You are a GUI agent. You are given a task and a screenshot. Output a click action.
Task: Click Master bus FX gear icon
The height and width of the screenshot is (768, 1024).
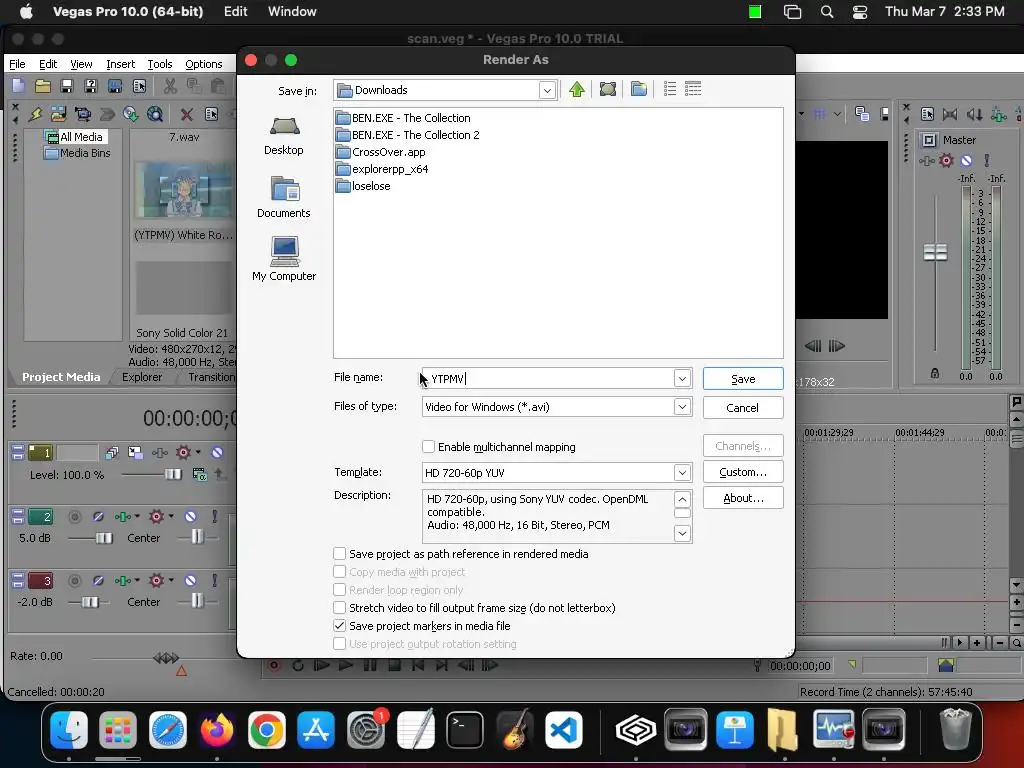[946, 160]
